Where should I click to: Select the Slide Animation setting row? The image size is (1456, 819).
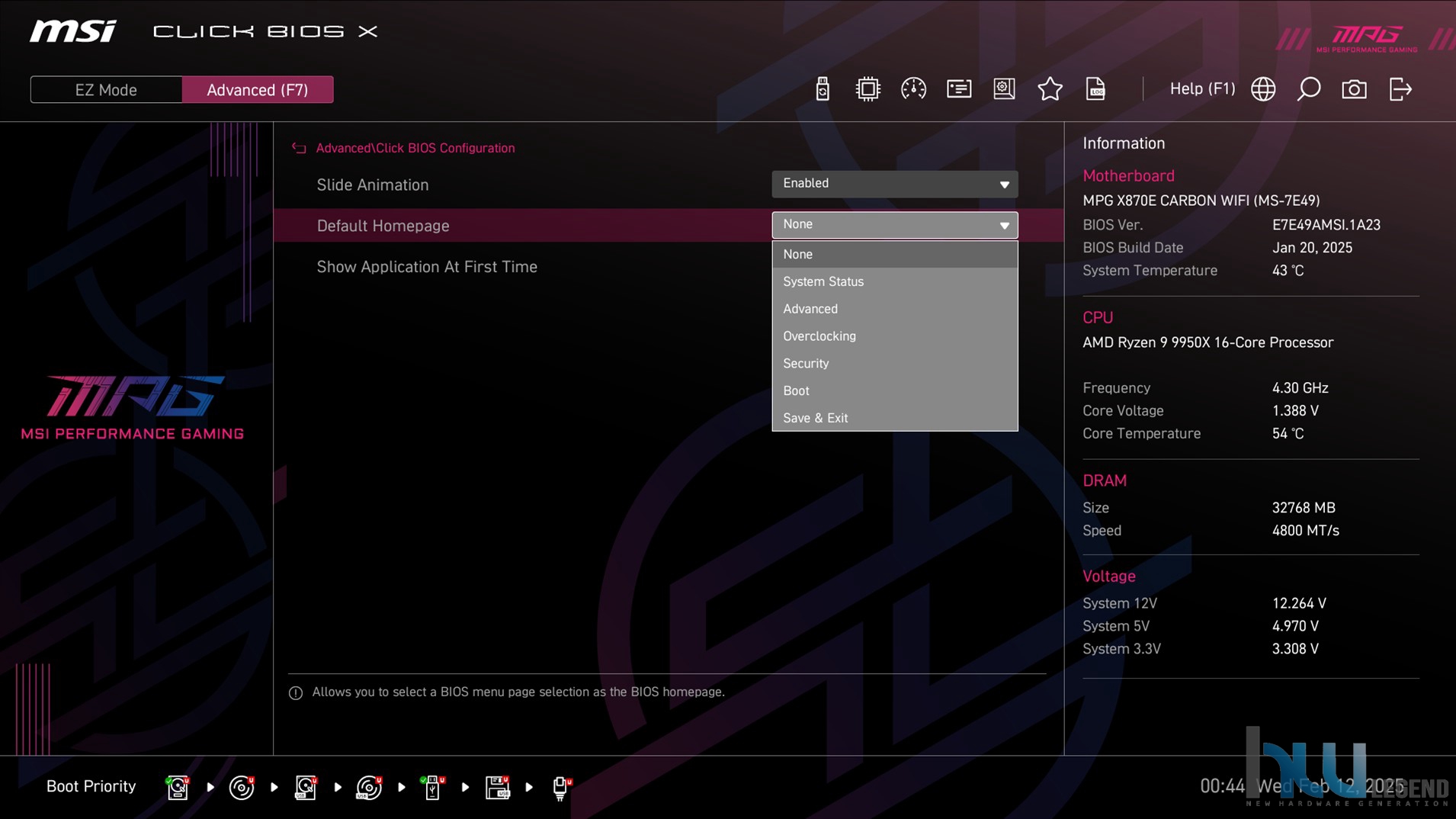coord(668,185)
